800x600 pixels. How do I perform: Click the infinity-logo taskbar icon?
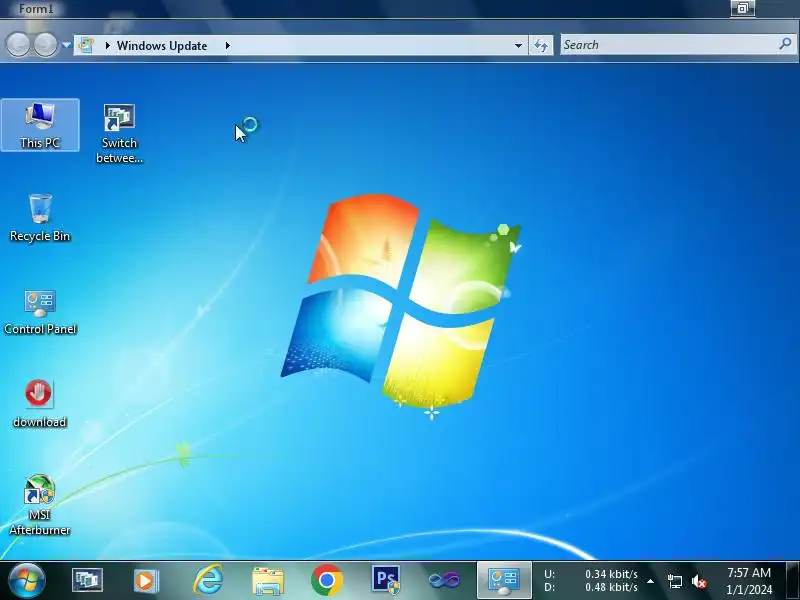444,580
